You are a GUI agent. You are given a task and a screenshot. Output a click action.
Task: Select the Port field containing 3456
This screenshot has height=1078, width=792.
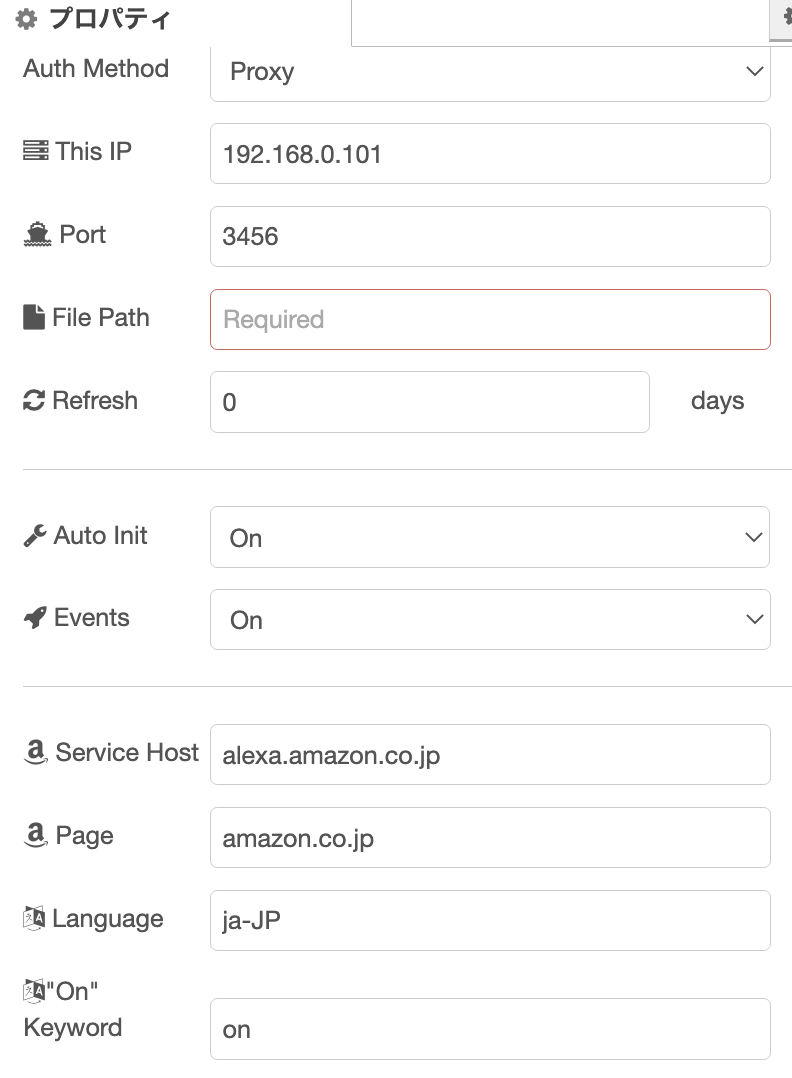coord(490,236)
